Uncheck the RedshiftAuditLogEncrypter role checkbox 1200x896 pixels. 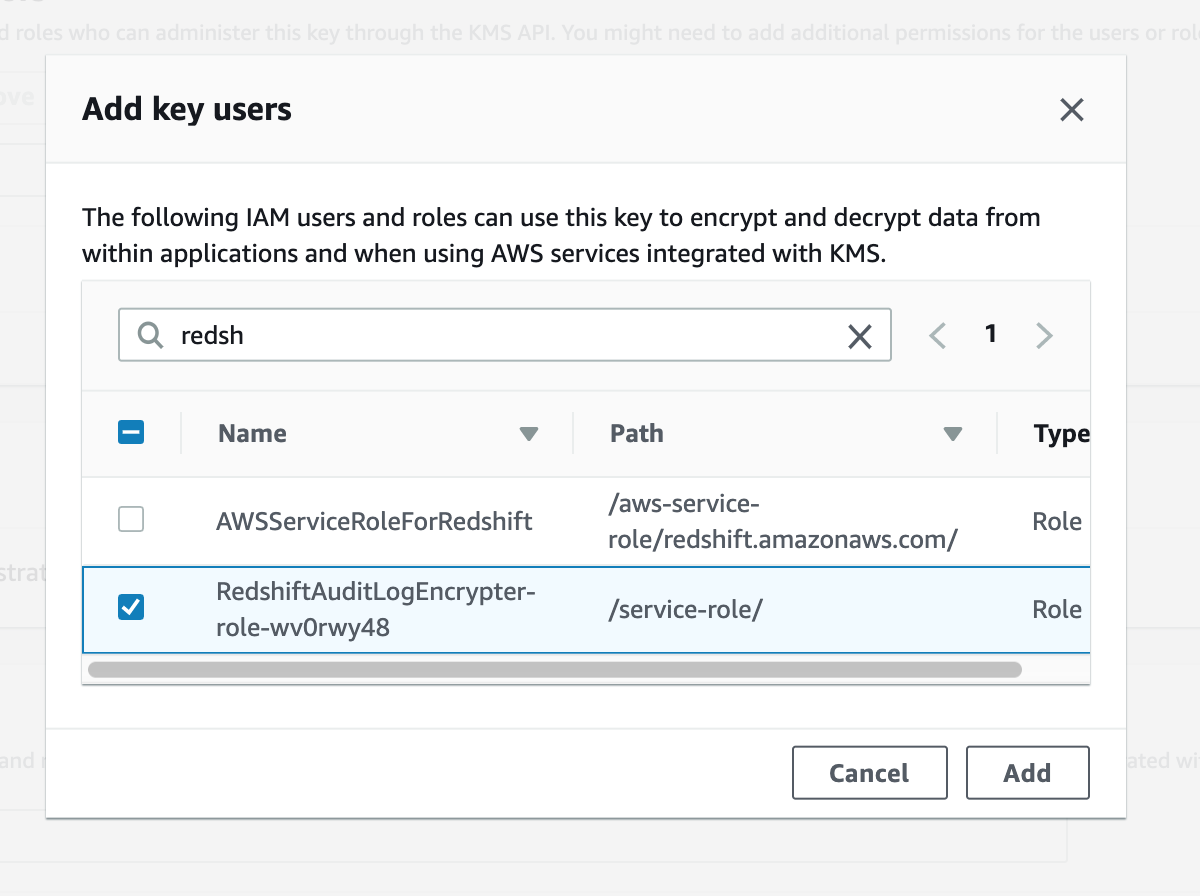(x=131, y=607)
